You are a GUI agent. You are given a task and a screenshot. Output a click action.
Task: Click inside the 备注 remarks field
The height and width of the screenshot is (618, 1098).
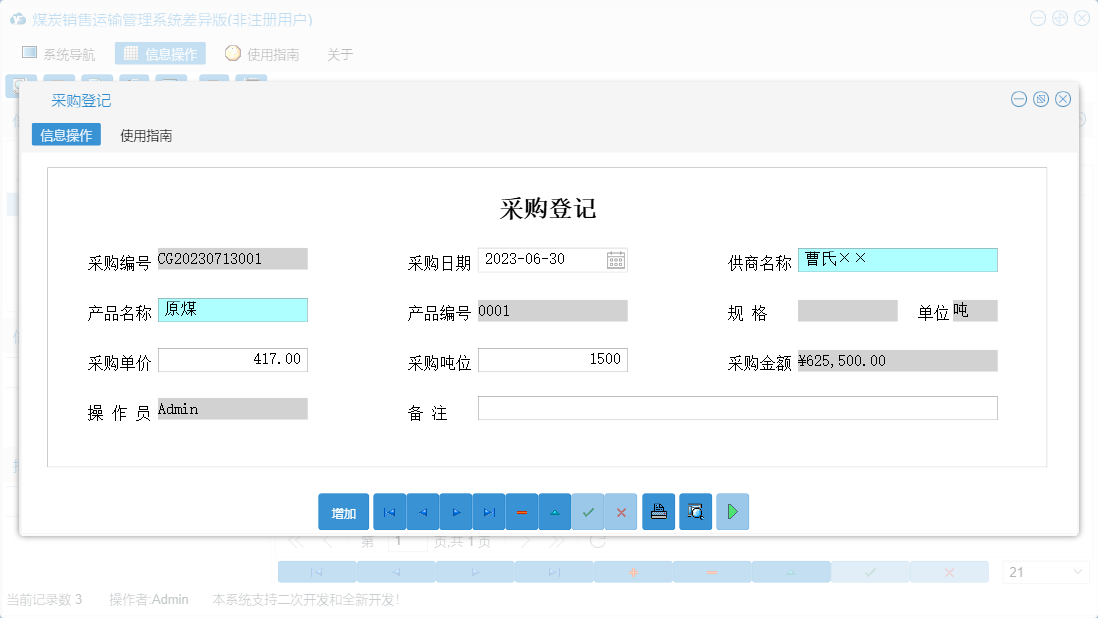(737, 408)
